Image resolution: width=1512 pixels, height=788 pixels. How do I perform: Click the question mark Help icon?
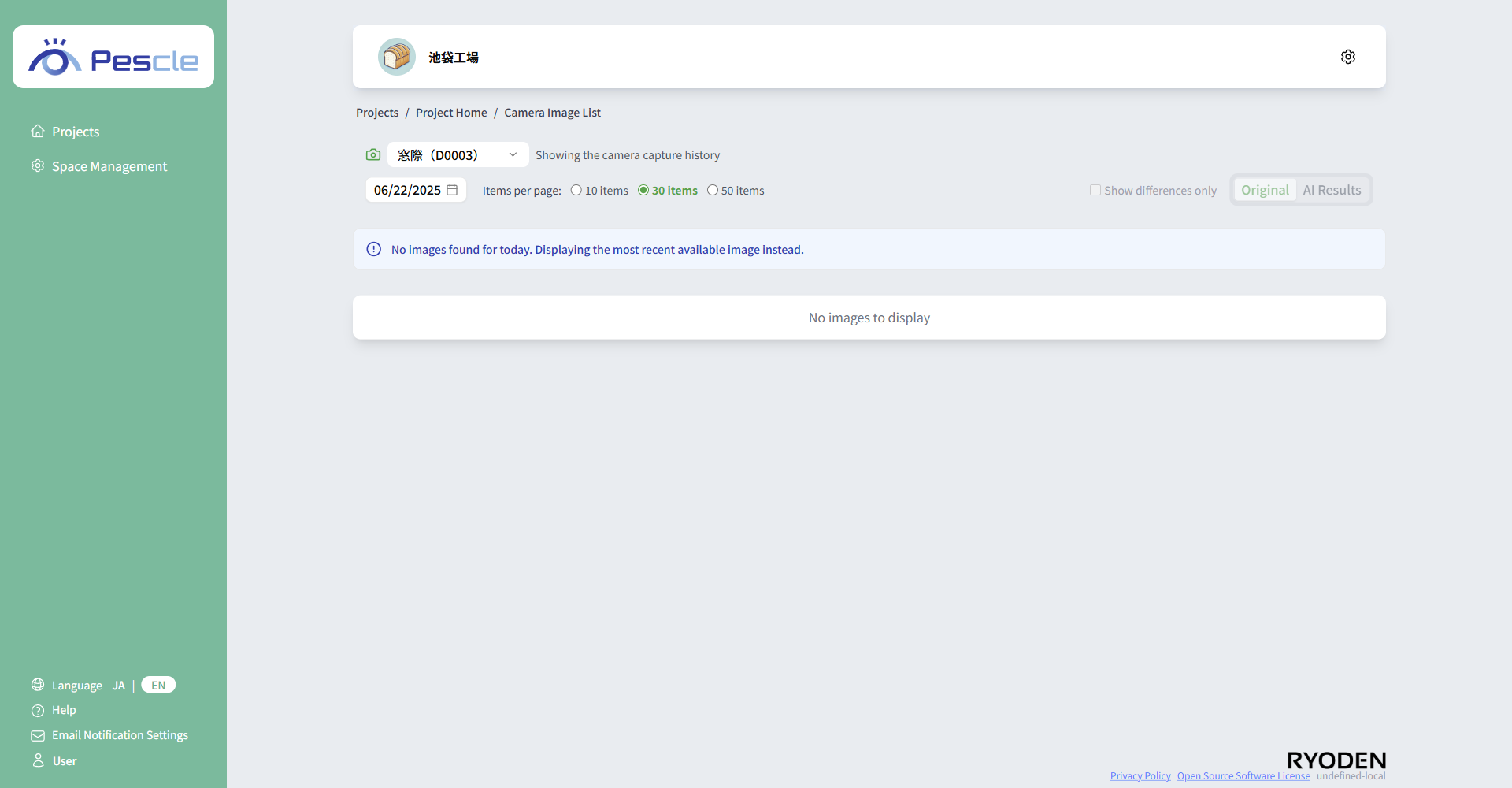tap(38, 710)
